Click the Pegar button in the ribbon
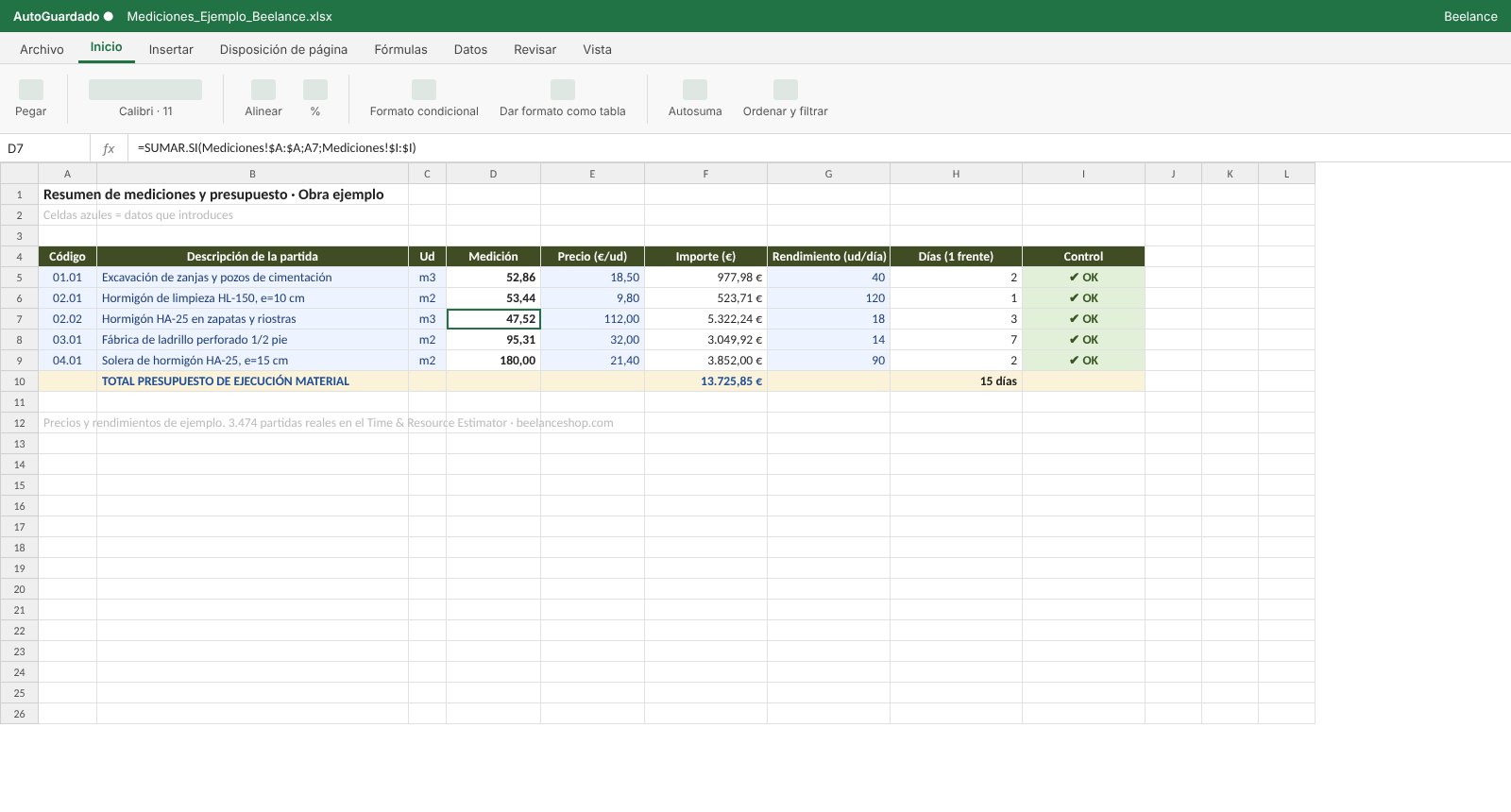 [30, 99]
